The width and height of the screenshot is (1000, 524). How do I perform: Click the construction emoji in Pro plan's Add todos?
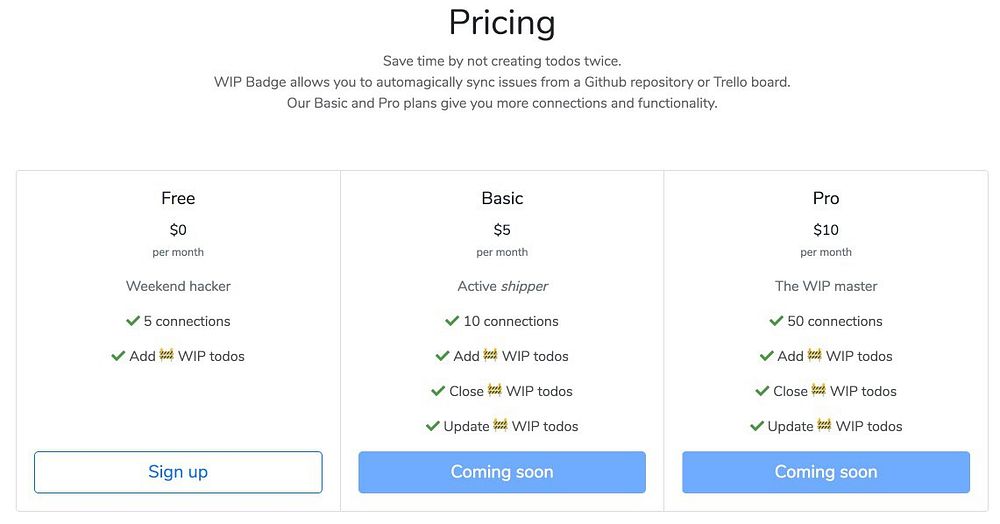(x=815, y=355)
